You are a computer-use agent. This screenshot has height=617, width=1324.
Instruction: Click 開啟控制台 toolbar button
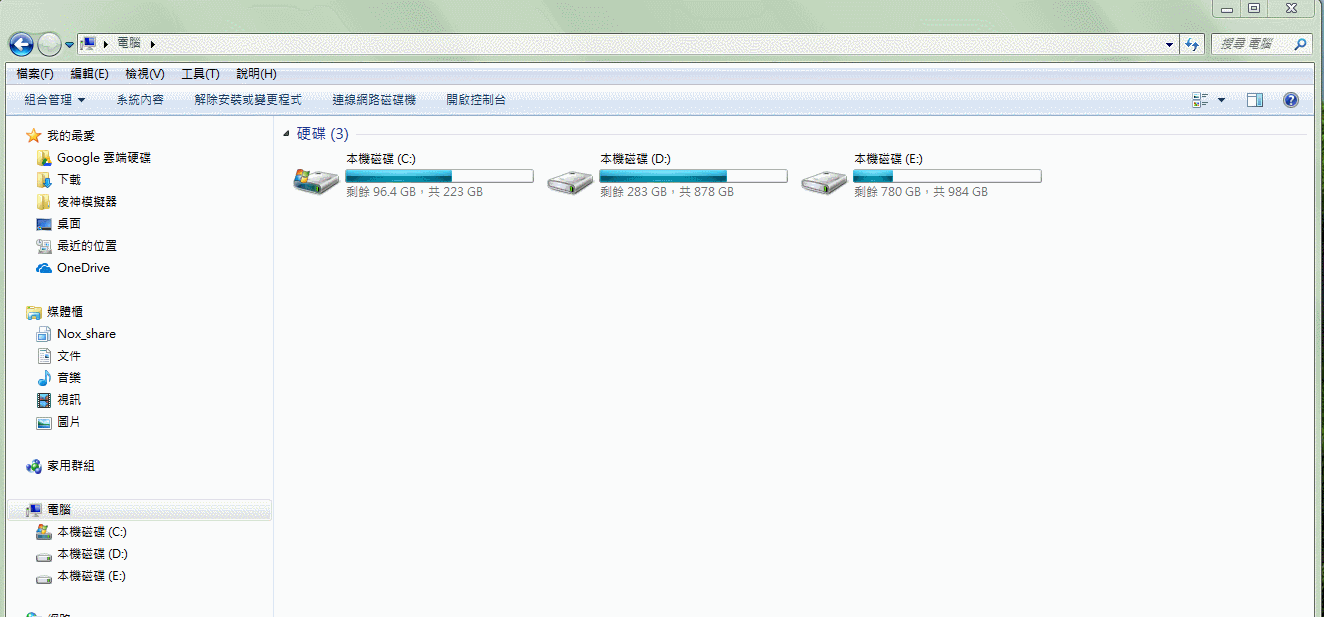476,100
